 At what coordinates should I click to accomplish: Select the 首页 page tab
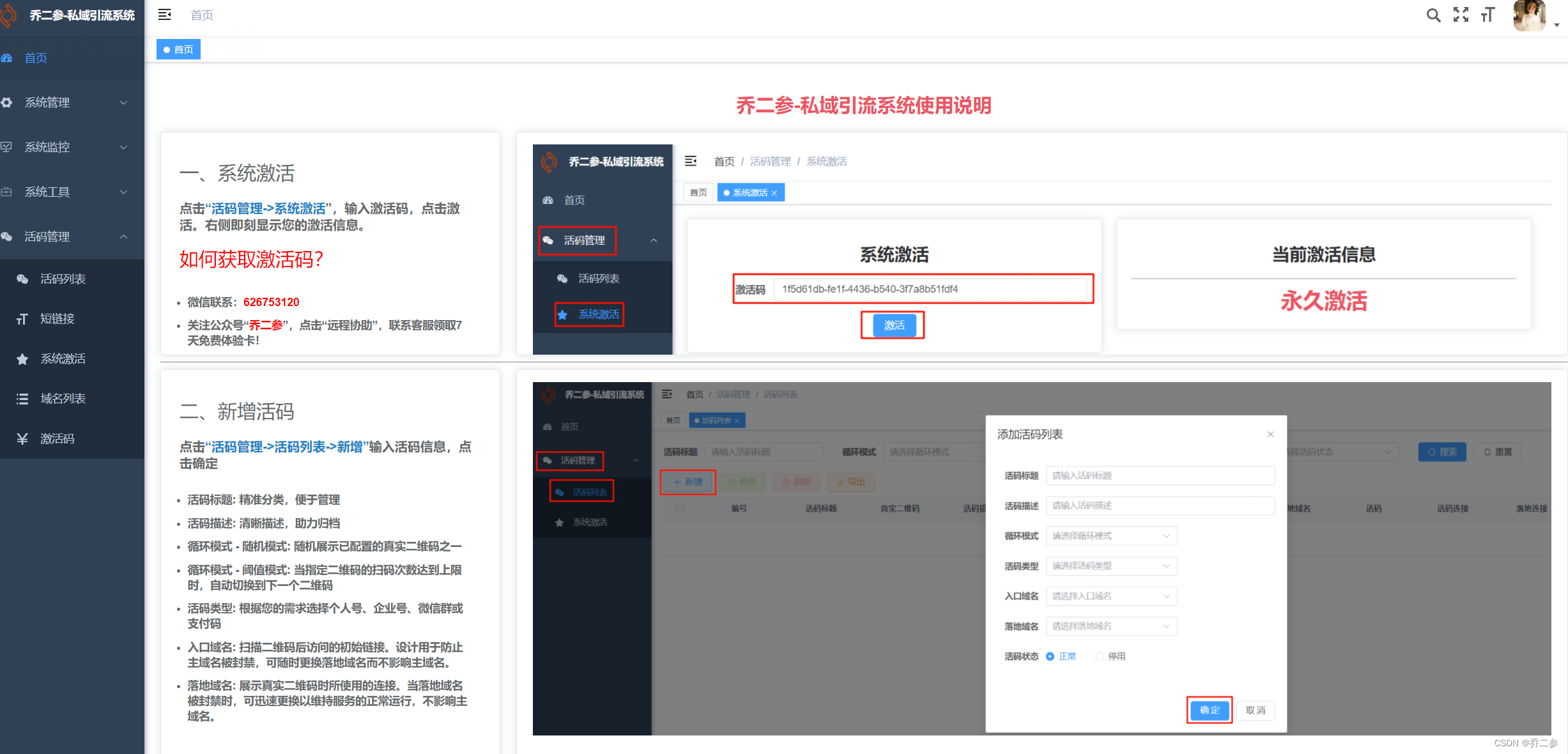[178, 49]
